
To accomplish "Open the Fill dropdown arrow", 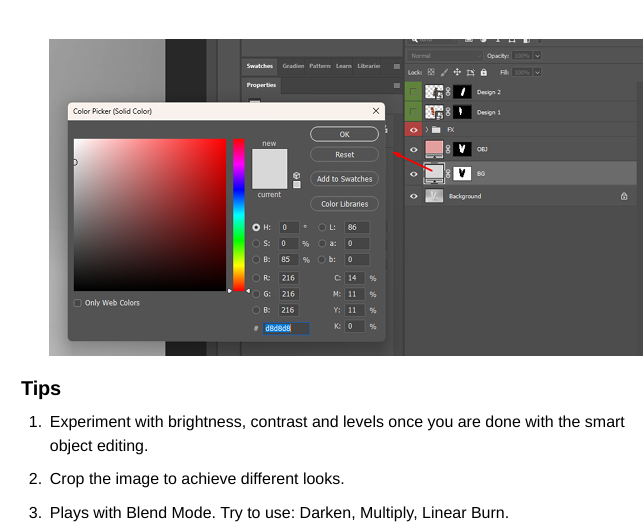I will pos(537,72).
